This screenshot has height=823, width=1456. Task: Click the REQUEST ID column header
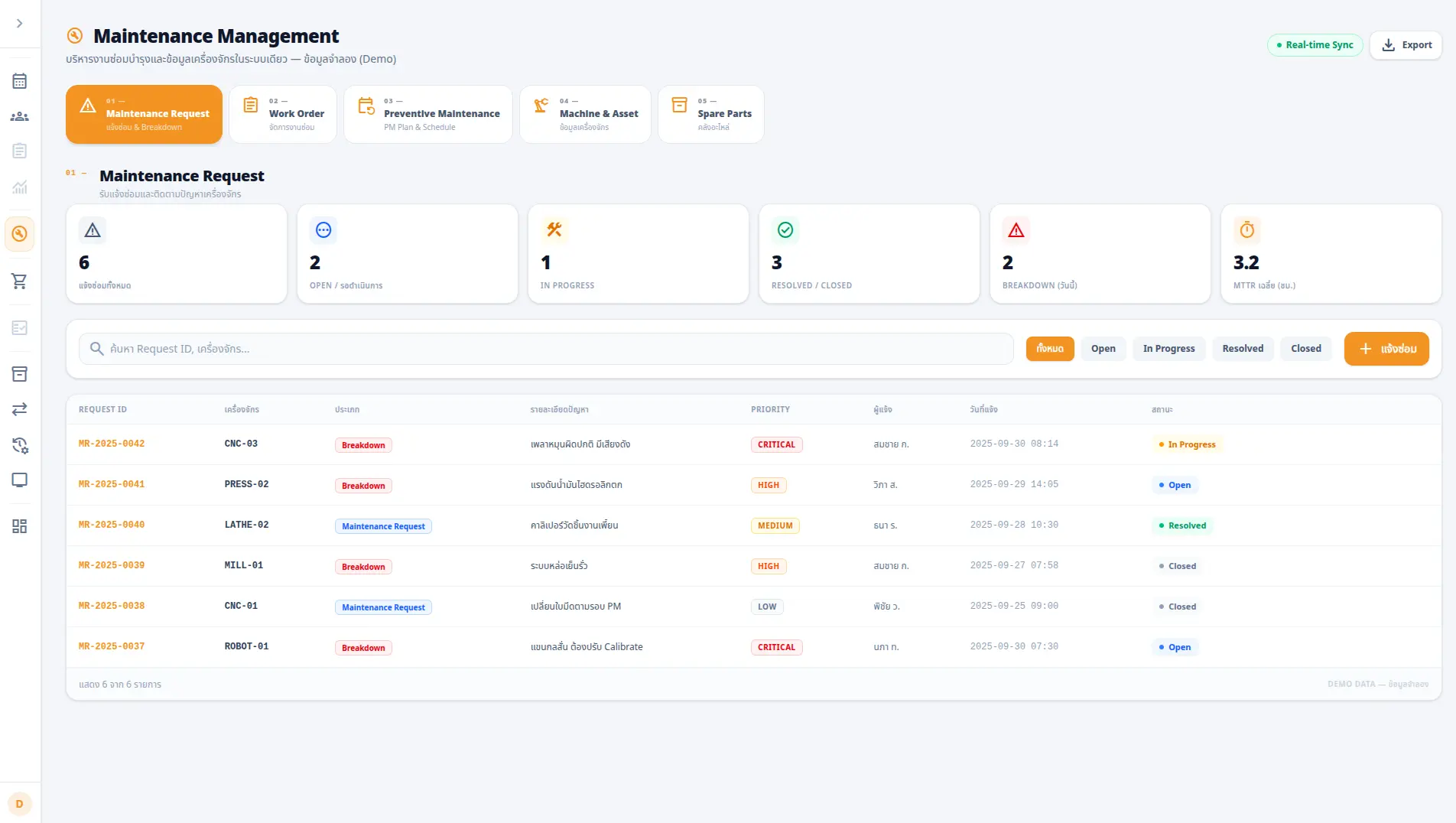(x=102, y=409)
